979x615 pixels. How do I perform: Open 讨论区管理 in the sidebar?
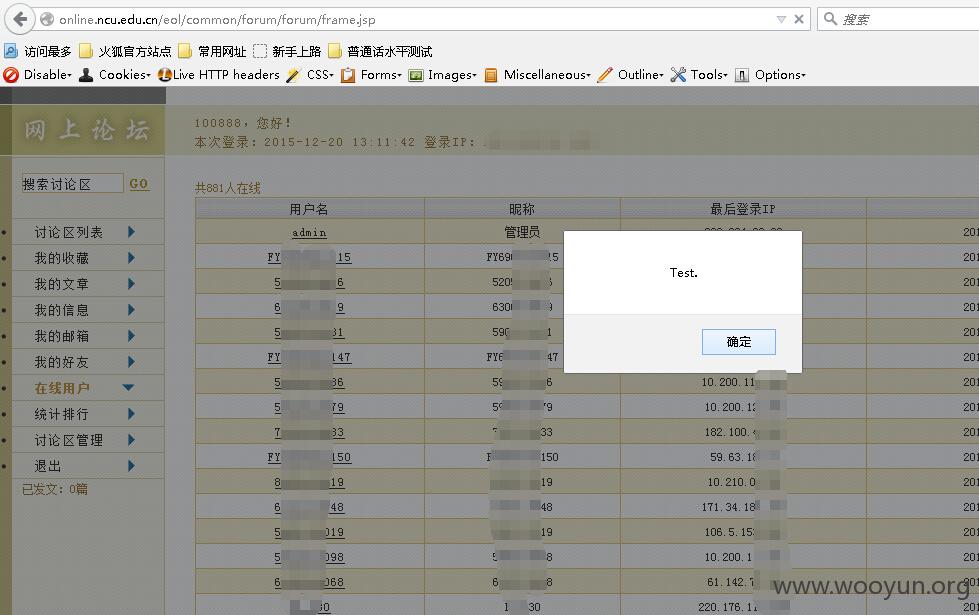pos(69,440)
